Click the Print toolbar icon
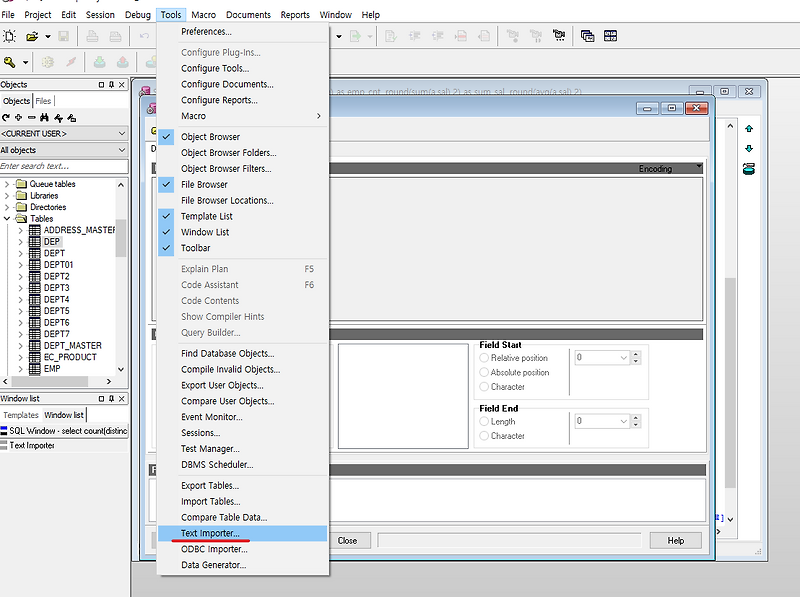 point(91,36)
